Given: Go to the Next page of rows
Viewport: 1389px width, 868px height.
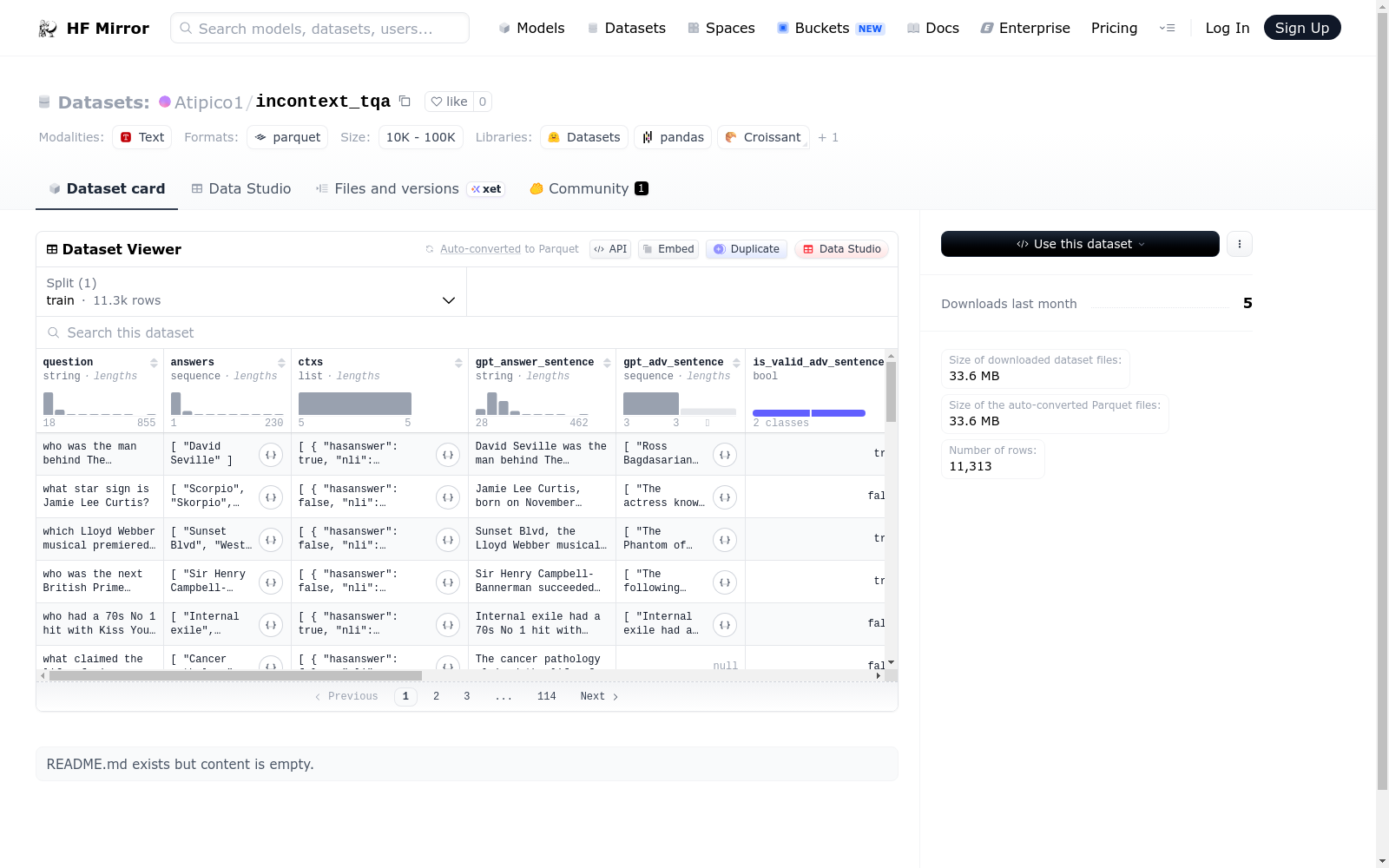Looking at the screenshot, I should pos(600,696).
